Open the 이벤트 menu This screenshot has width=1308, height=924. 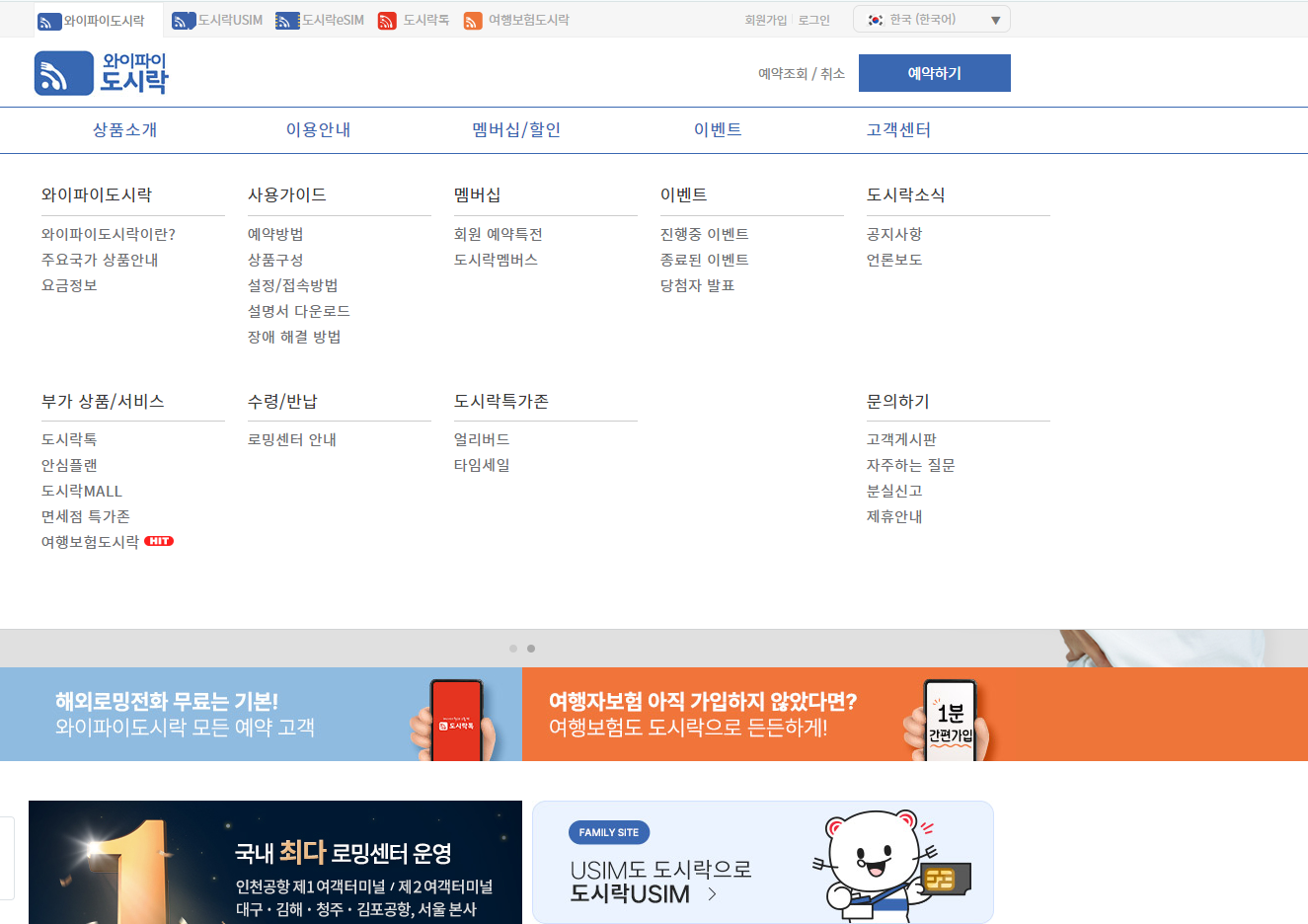(719, 129)
